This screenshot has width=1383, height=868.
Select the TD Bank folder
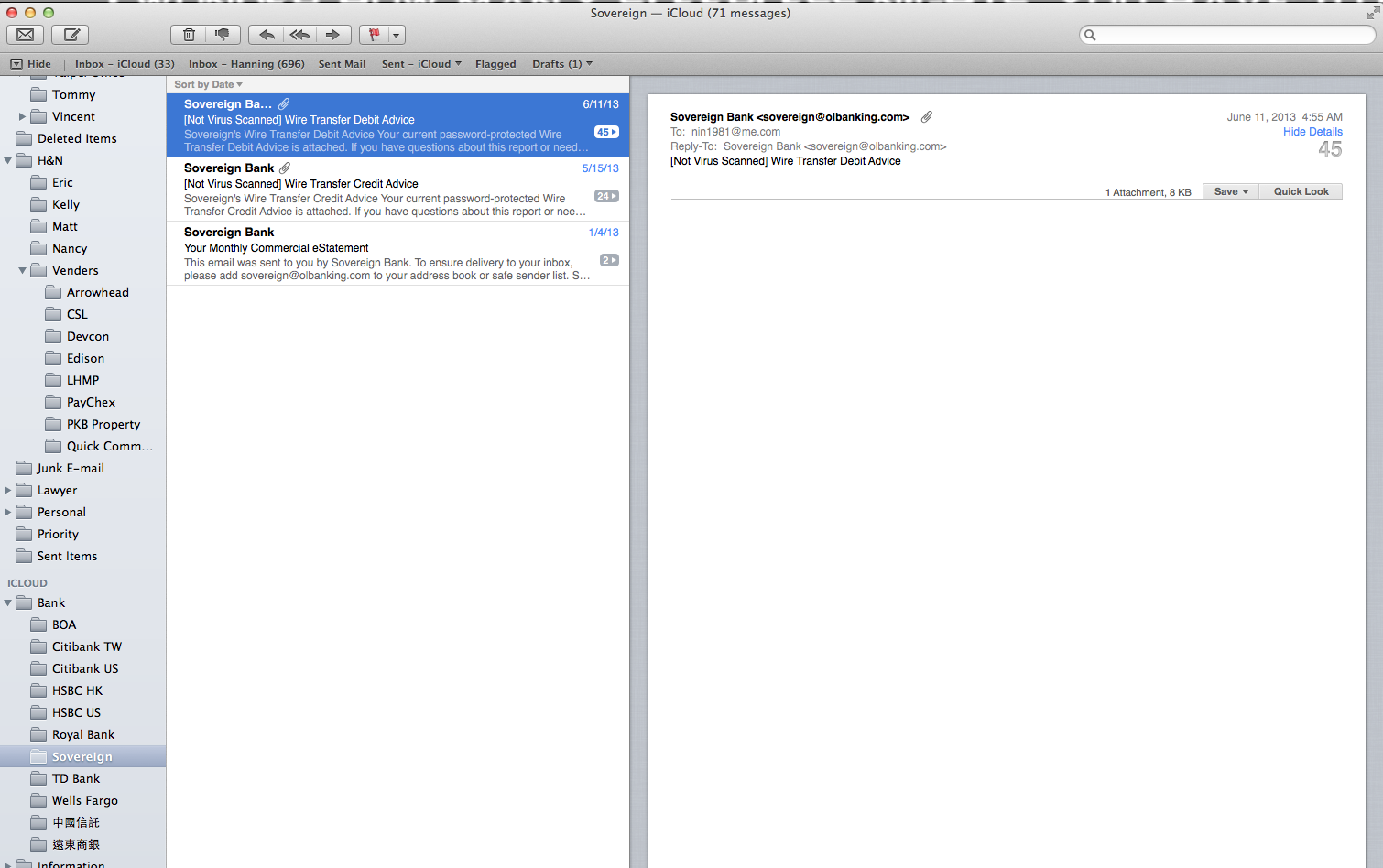pyautogui.click(x=65, y=778)
